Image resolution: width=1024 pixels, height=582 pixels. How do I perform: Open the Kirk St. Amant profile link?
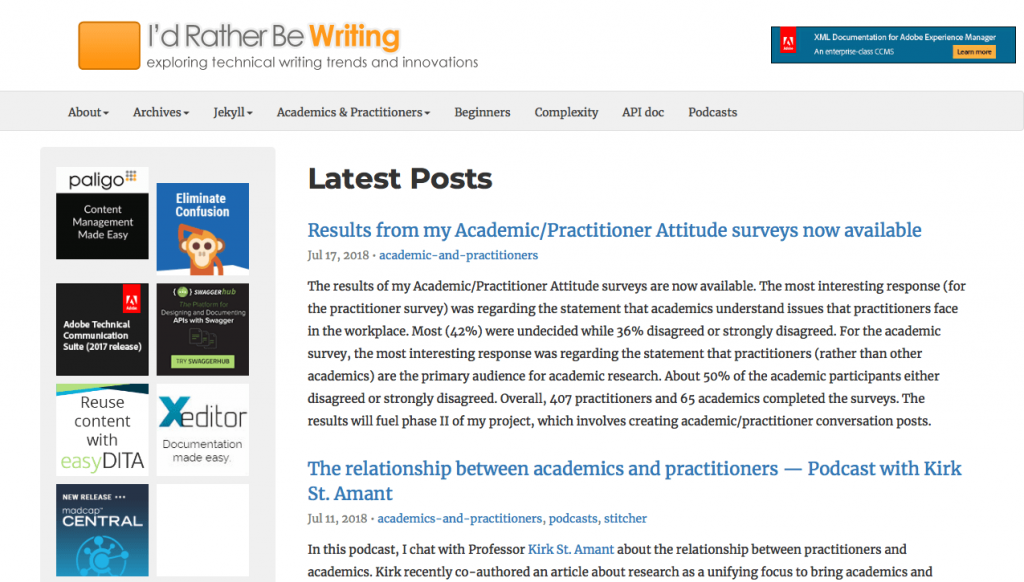coord(570,549)
